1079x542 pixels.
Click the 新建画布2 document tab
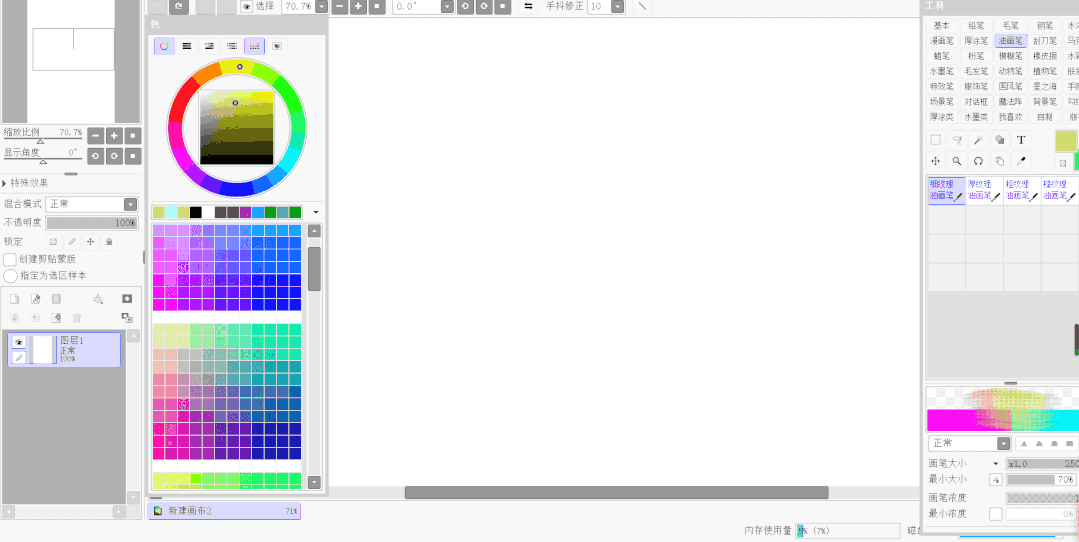coord(224,511)
